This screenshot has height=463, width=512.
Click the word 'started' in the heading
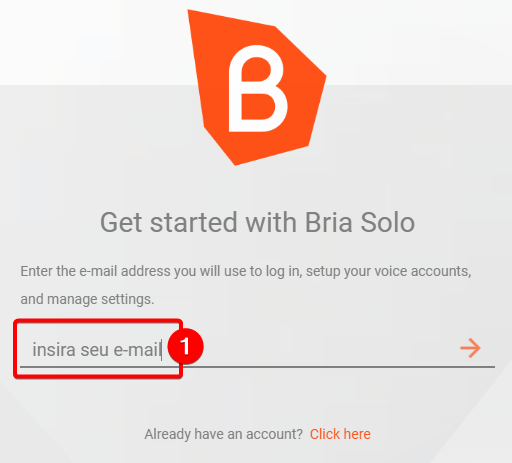194,222
